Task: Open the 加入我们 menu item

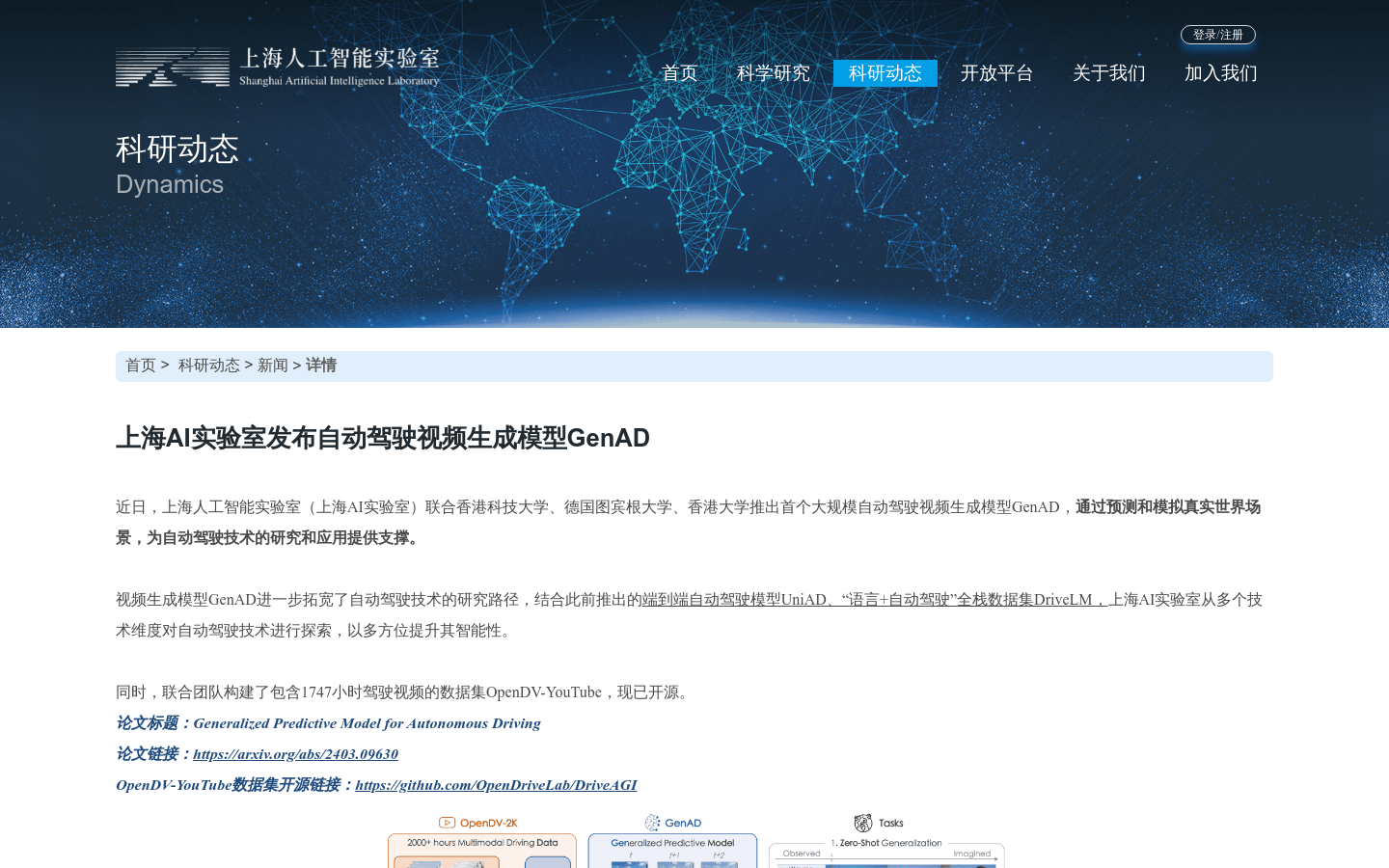Action: pyautogui.click(x=1220, y=73)
